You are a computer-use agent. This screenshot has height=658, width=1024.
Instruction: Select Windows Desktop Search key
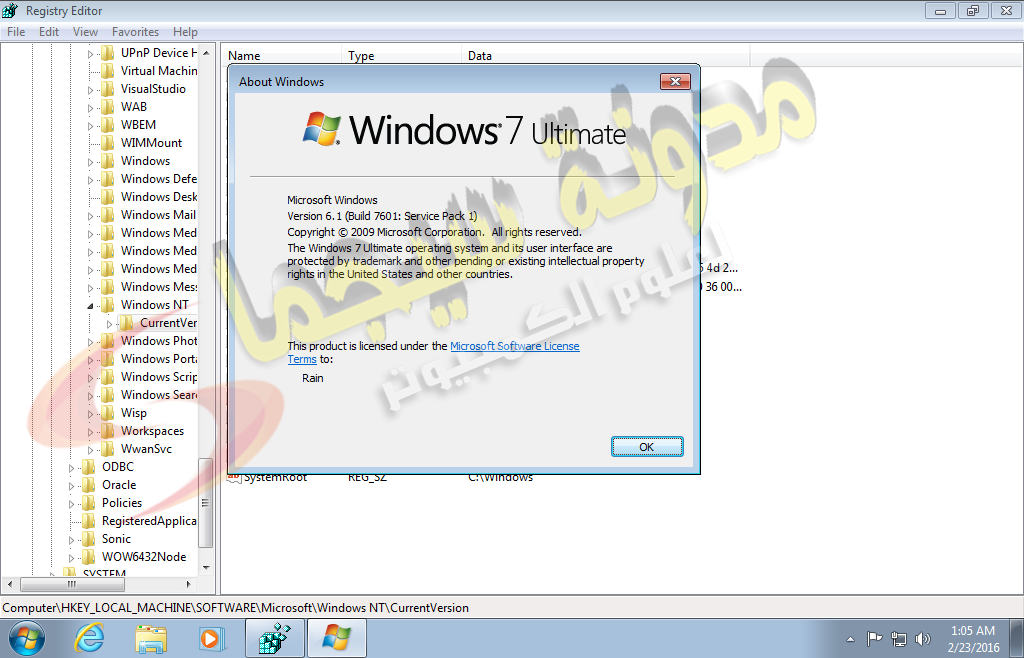point(159,196)
